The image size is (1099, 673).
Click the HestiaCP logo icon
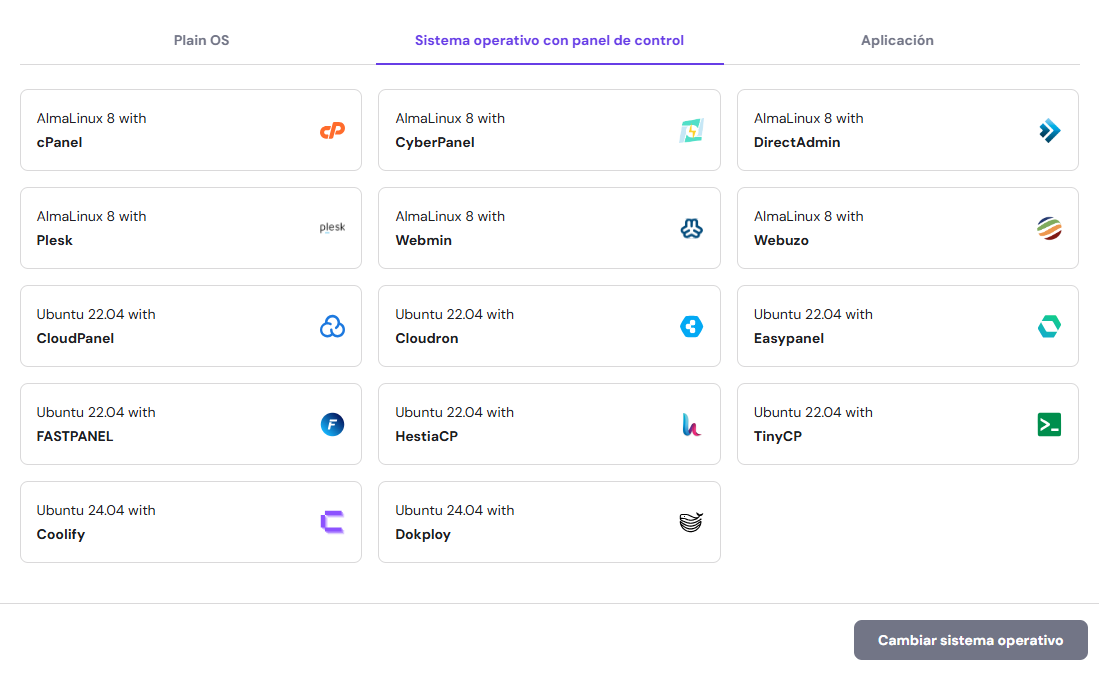(691, 424)
